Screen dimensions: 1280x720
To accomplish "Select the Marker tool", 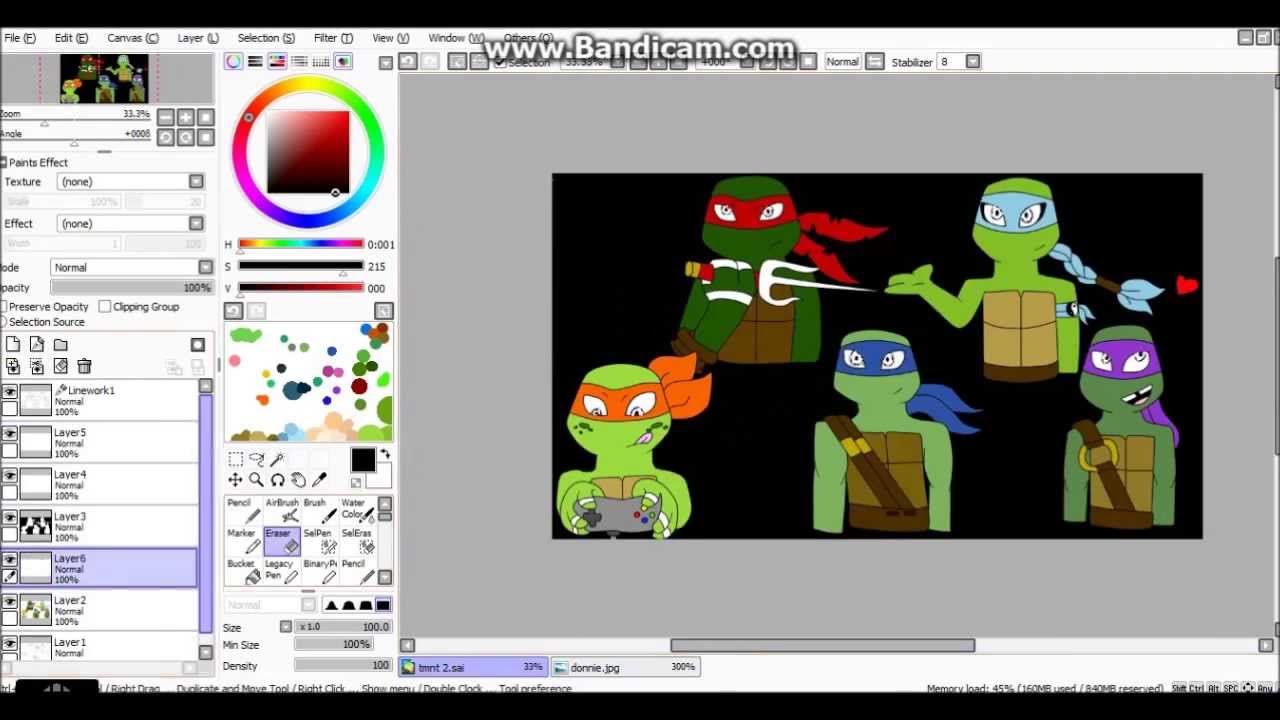I will [245, 541].
